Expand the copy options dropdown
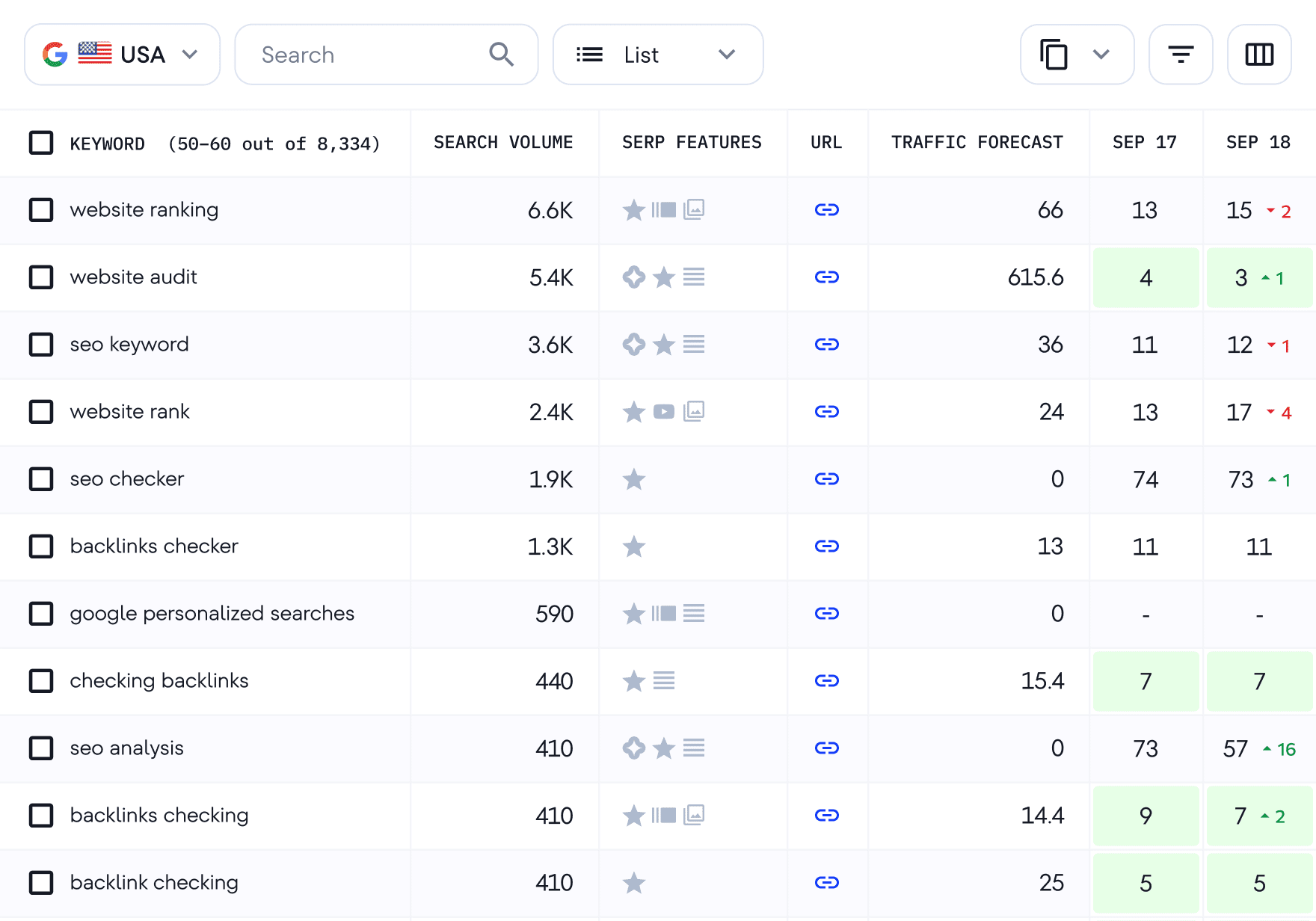 pyautogui.click(x=1100, y=55)
